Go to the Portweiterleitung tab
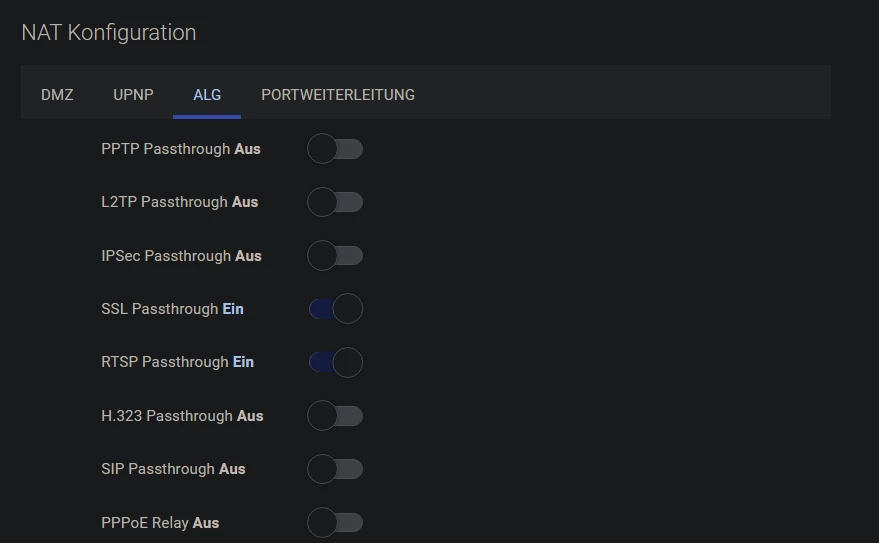This screenshot has height=543, width=879. coord(338,95)
